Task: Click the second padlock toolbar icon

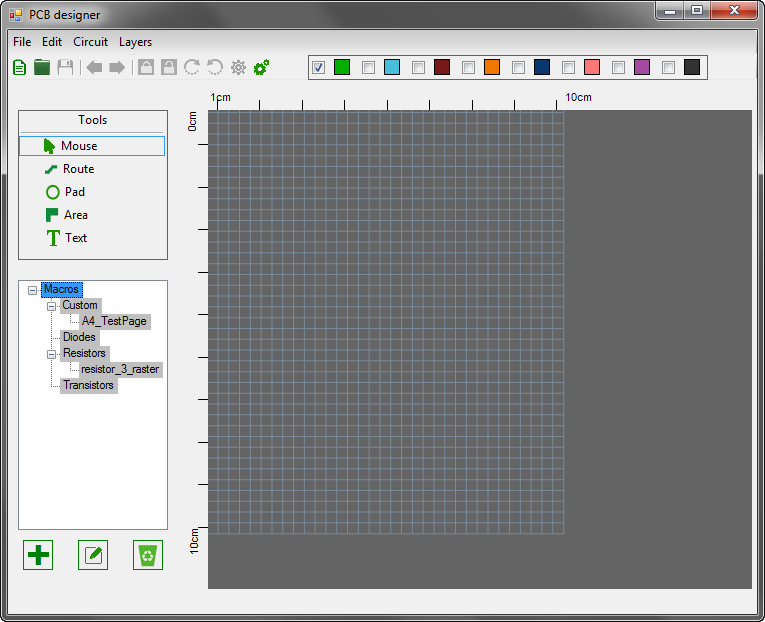Action: tap(169, 67)
